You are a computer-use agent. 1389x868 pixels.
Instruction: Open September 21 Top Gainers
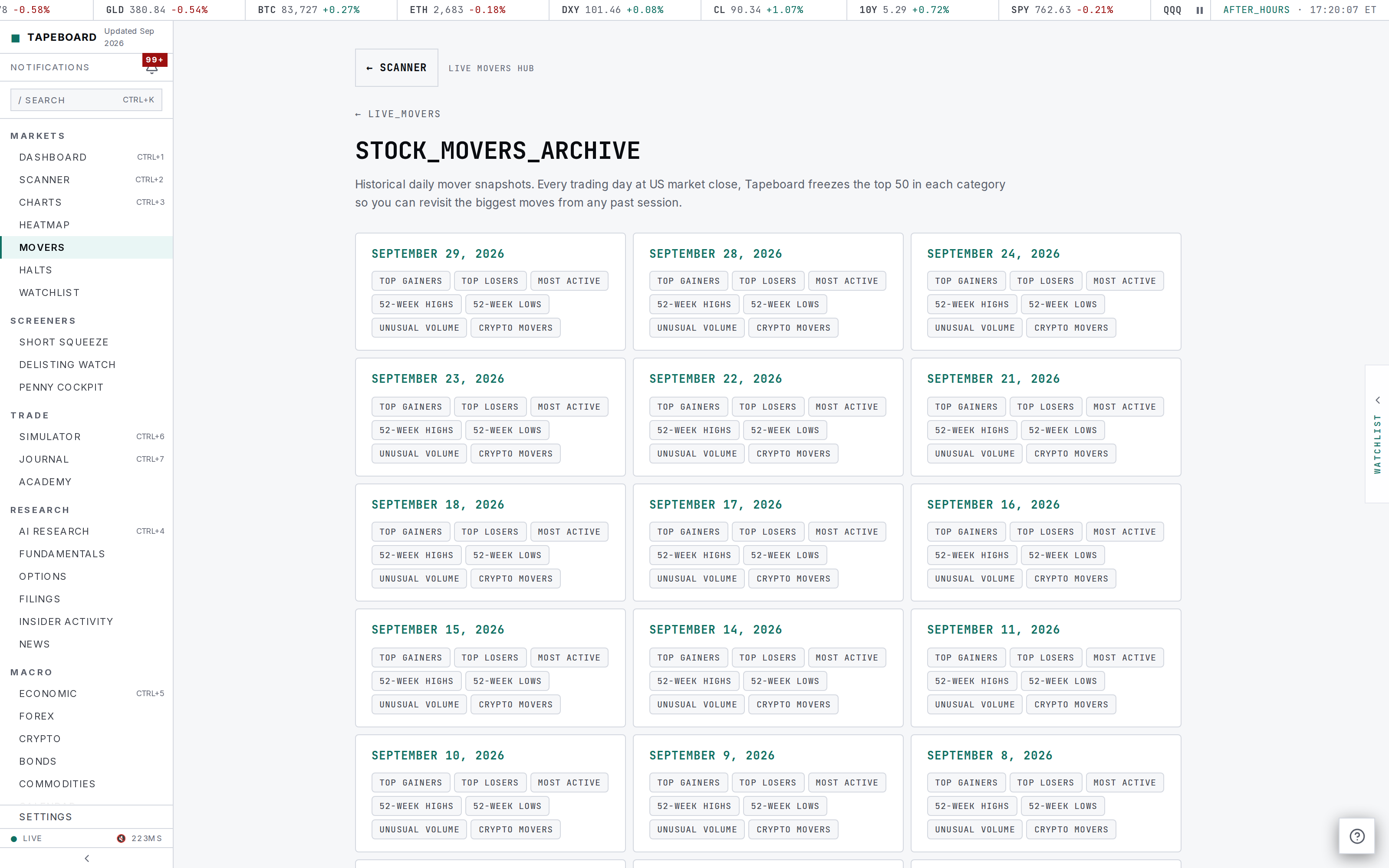(x=967, y=407)
